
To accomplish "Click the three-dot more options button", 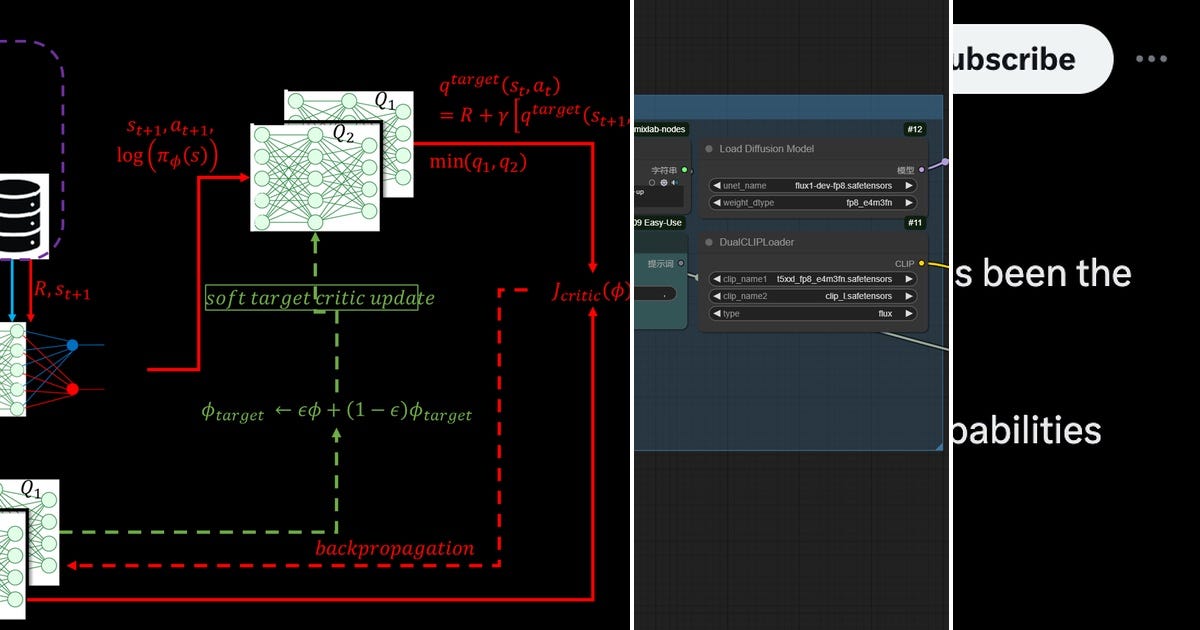I will coord(1150,58).
